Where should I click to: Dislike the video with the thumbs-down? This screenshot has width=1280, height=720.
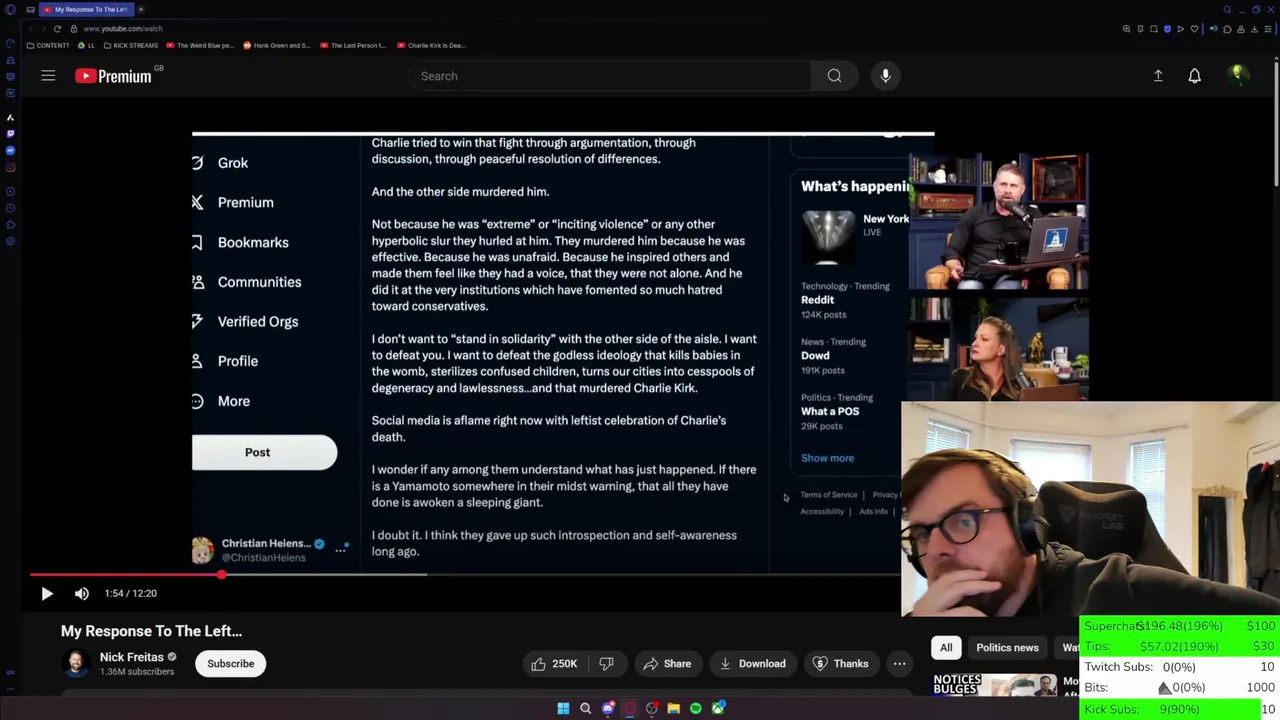click(x=606, y=663)
